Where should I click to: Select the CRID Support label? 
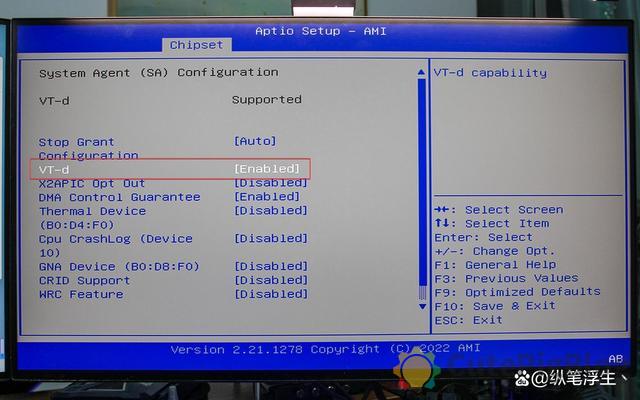(84, 280)
